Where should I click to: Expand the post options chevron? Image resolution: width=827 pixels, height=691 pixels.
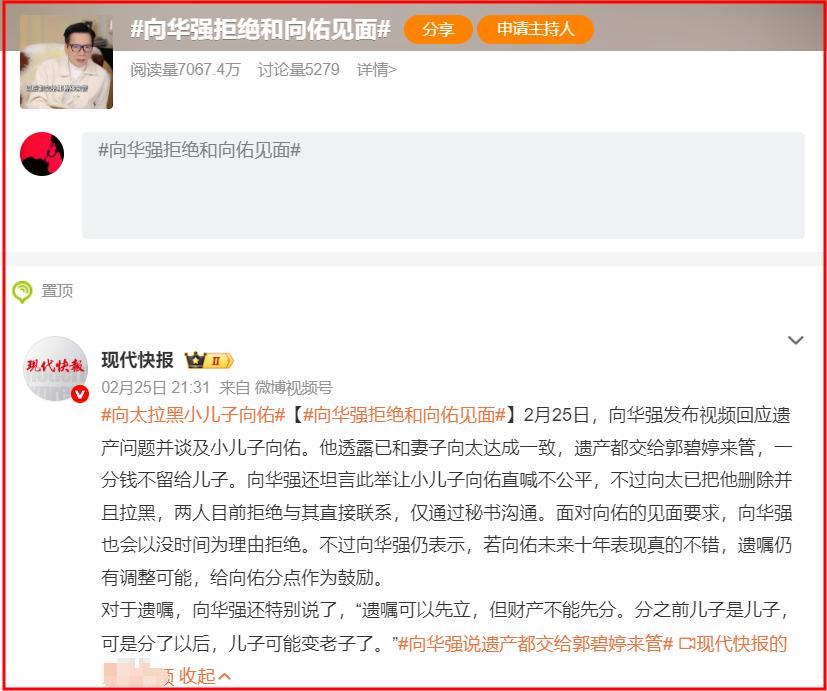795,340
